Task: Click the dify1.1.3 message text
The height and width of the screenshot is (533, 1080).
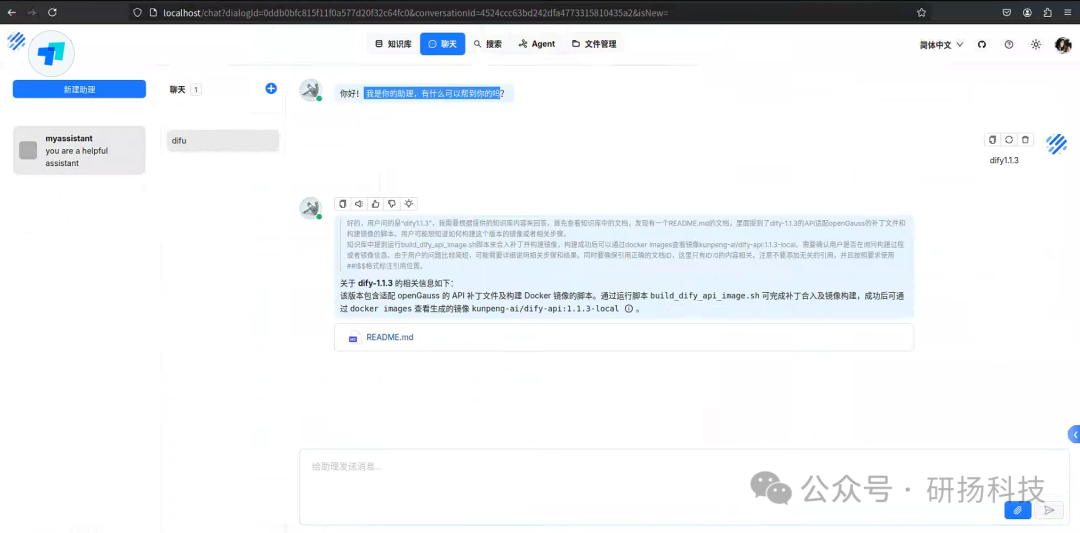Action: pyautogui.click(x=1004, y=160)
